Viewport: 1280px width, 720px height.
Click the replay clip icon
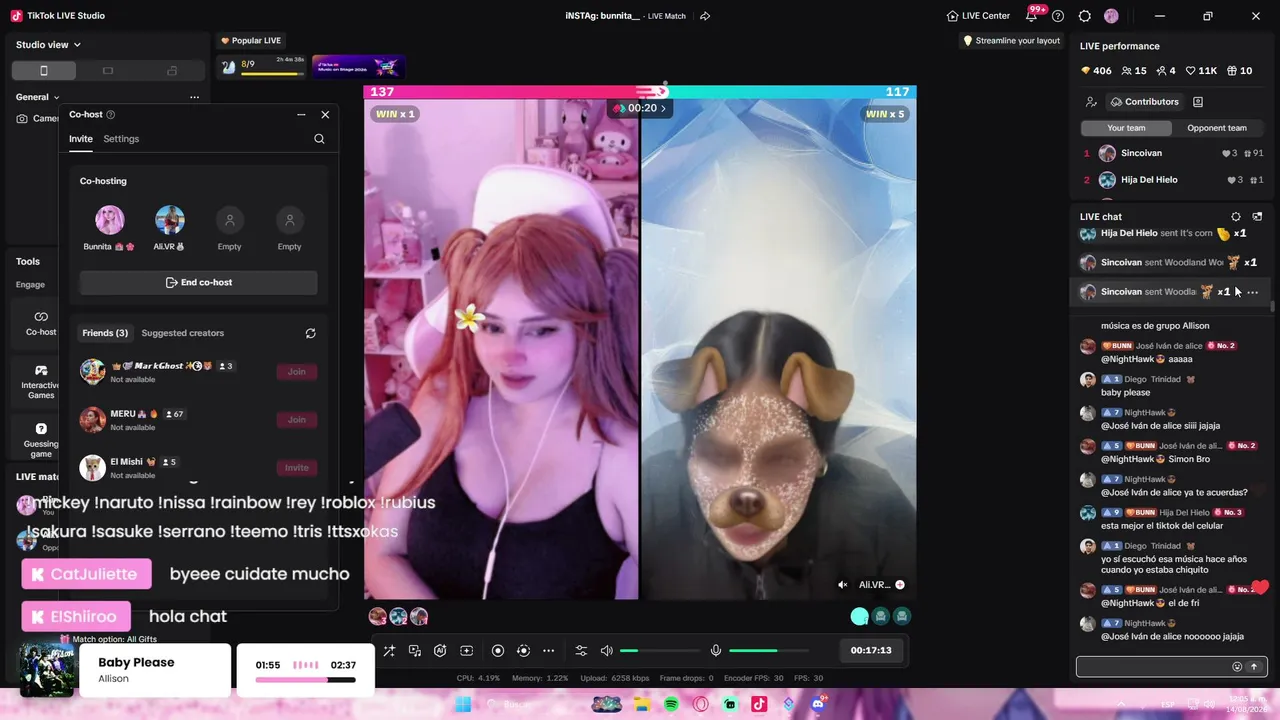pos(523,651)
